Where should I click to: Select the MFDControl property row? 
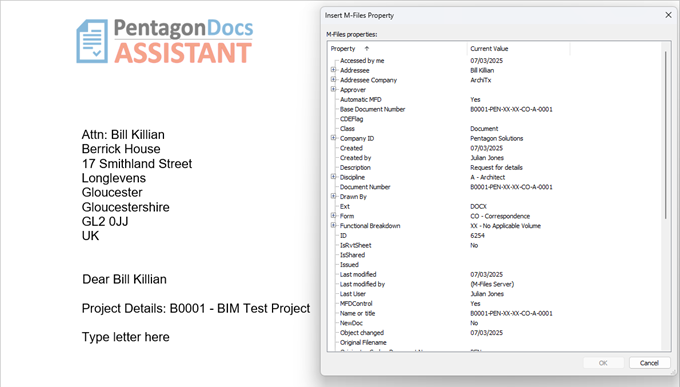356,304
